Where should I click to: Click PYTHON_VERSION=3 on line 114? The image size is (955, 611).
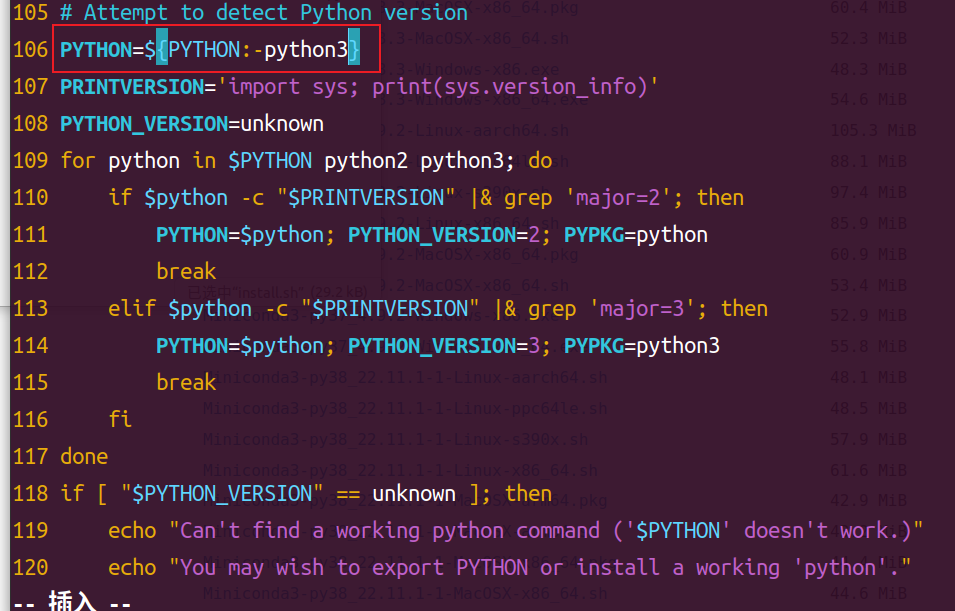pos(444,345)
